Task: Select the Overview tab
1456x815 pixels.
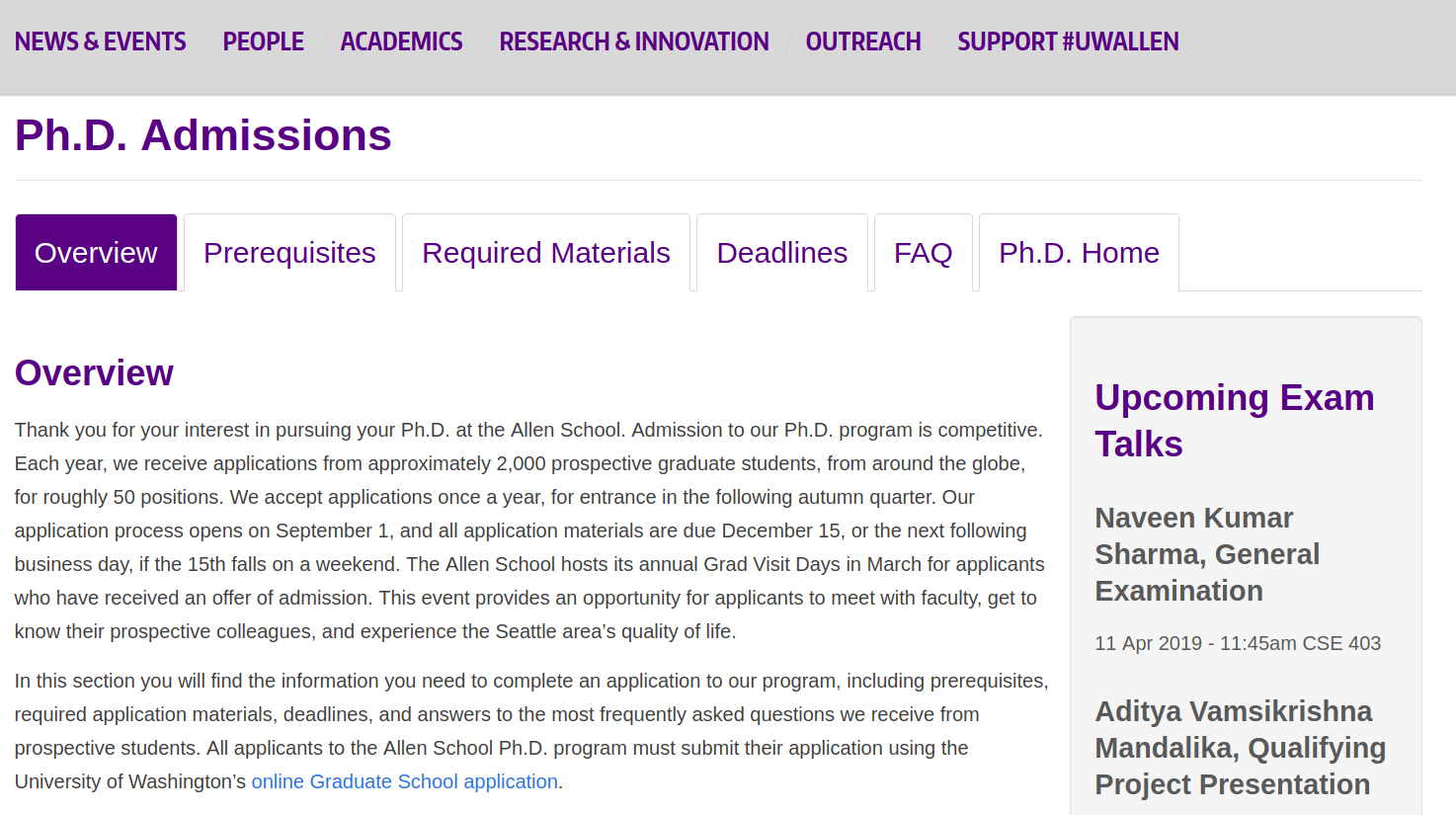Action: pos(96,253)
